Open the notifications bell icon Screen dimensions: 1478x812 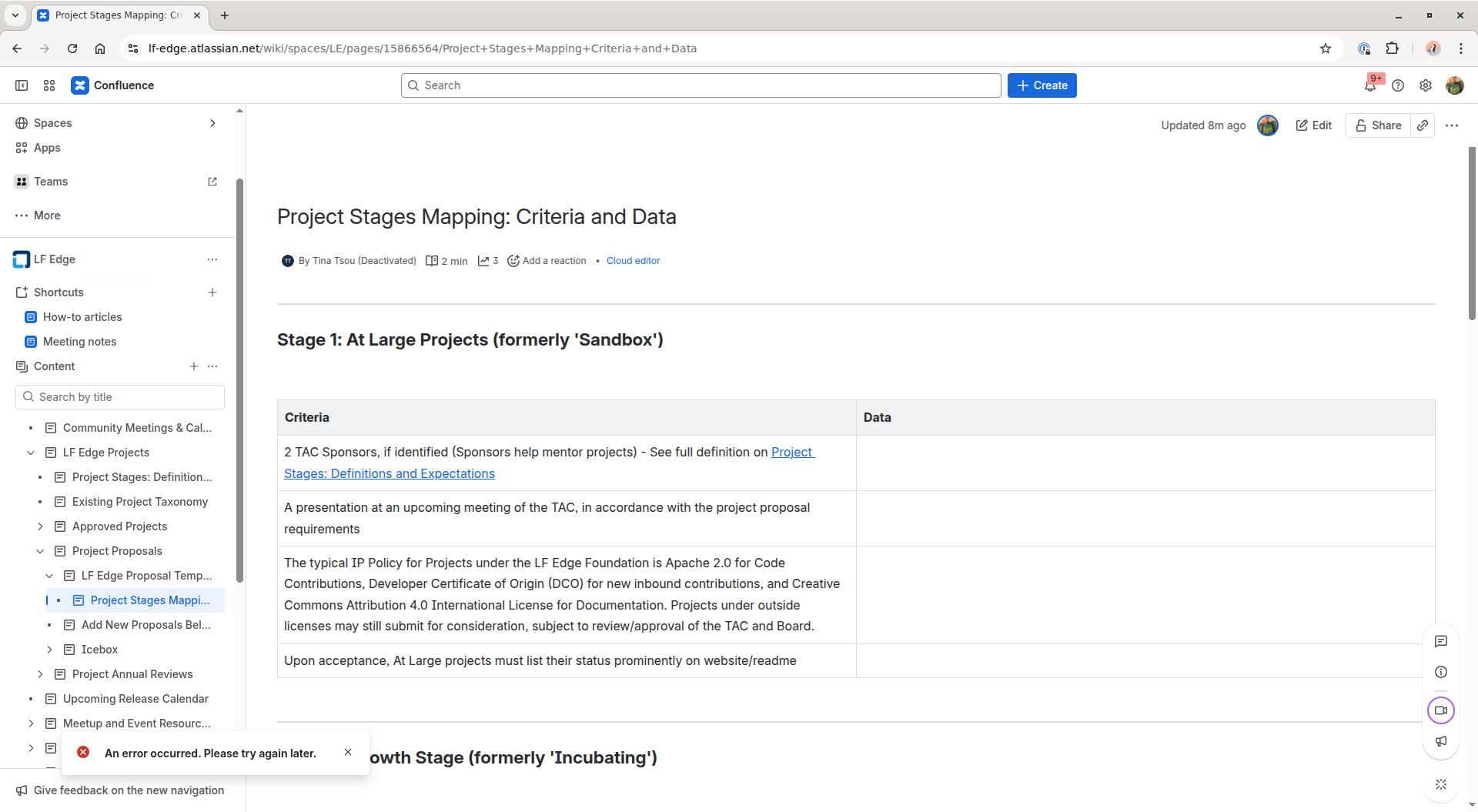[1370, 85]
